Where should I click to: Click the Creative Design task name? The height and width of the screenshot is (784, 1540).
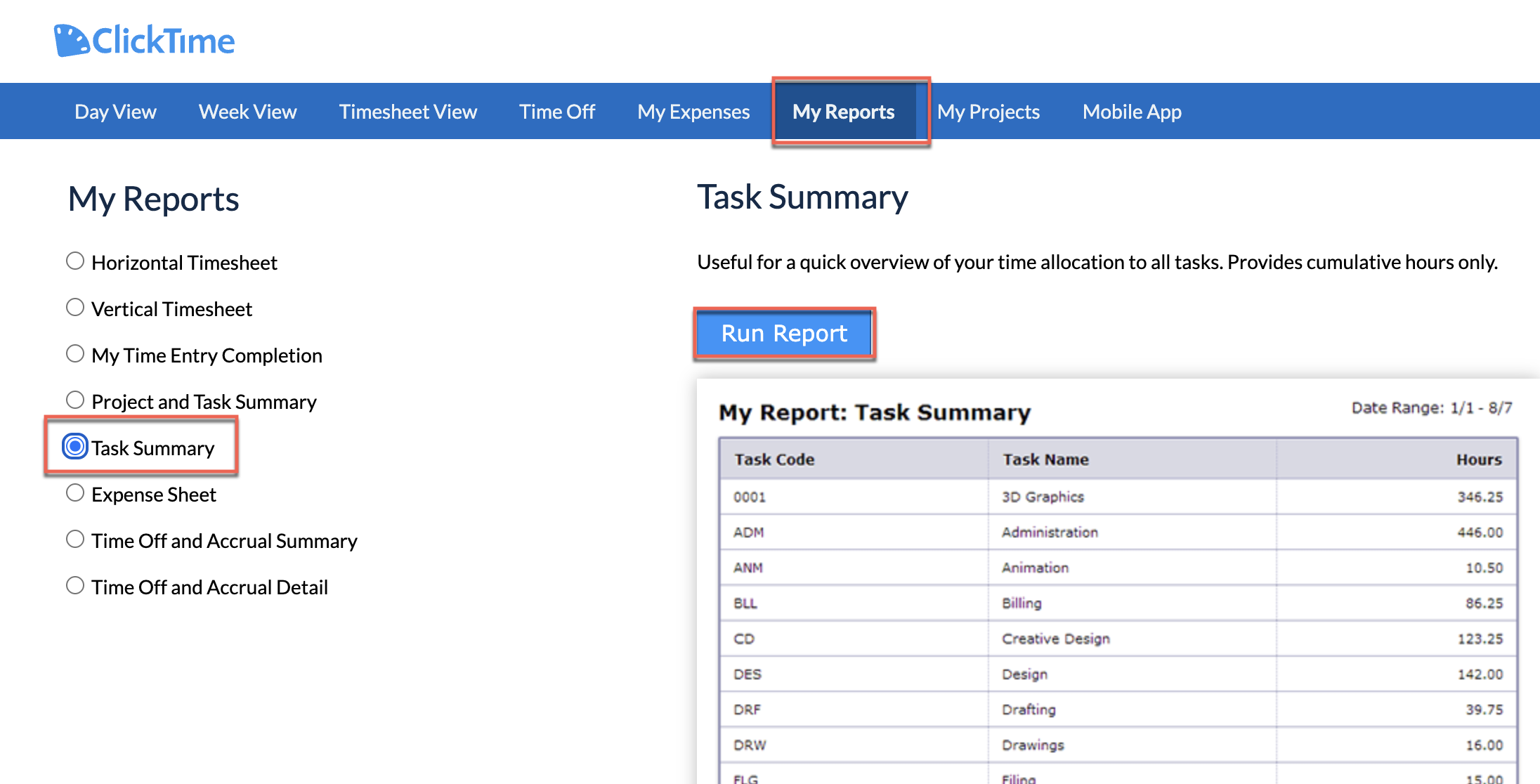point(1056,639)
